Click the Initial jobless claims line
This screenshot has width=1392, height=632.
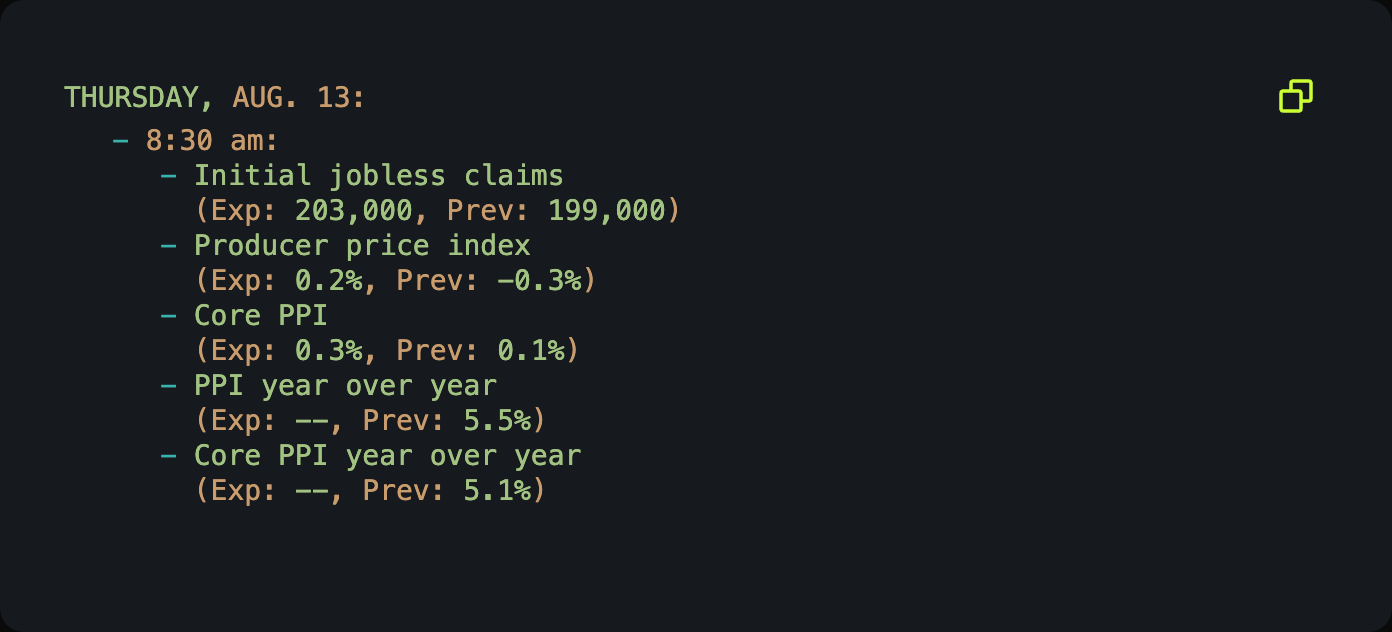tap(379, 176)
